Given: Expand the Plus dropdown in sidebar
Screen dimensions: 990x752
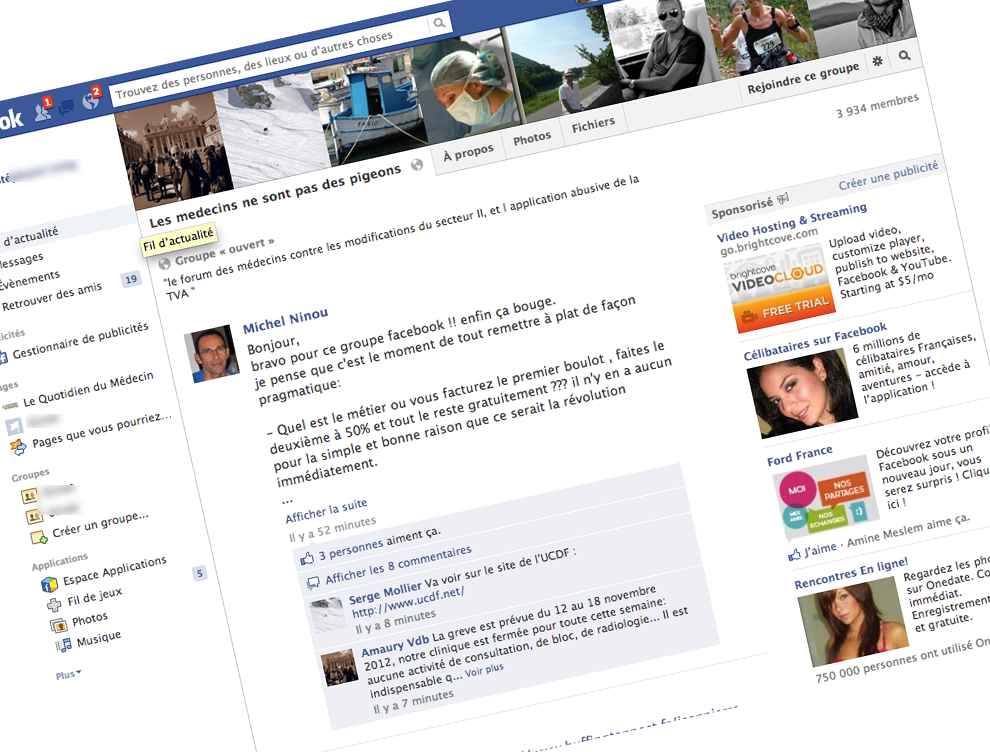Looking at the screenshot, I should tap(68, 675).
